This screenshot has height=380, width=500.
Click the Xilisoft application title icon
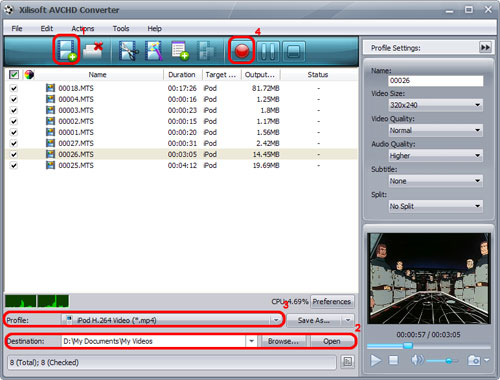pos(9,10)
